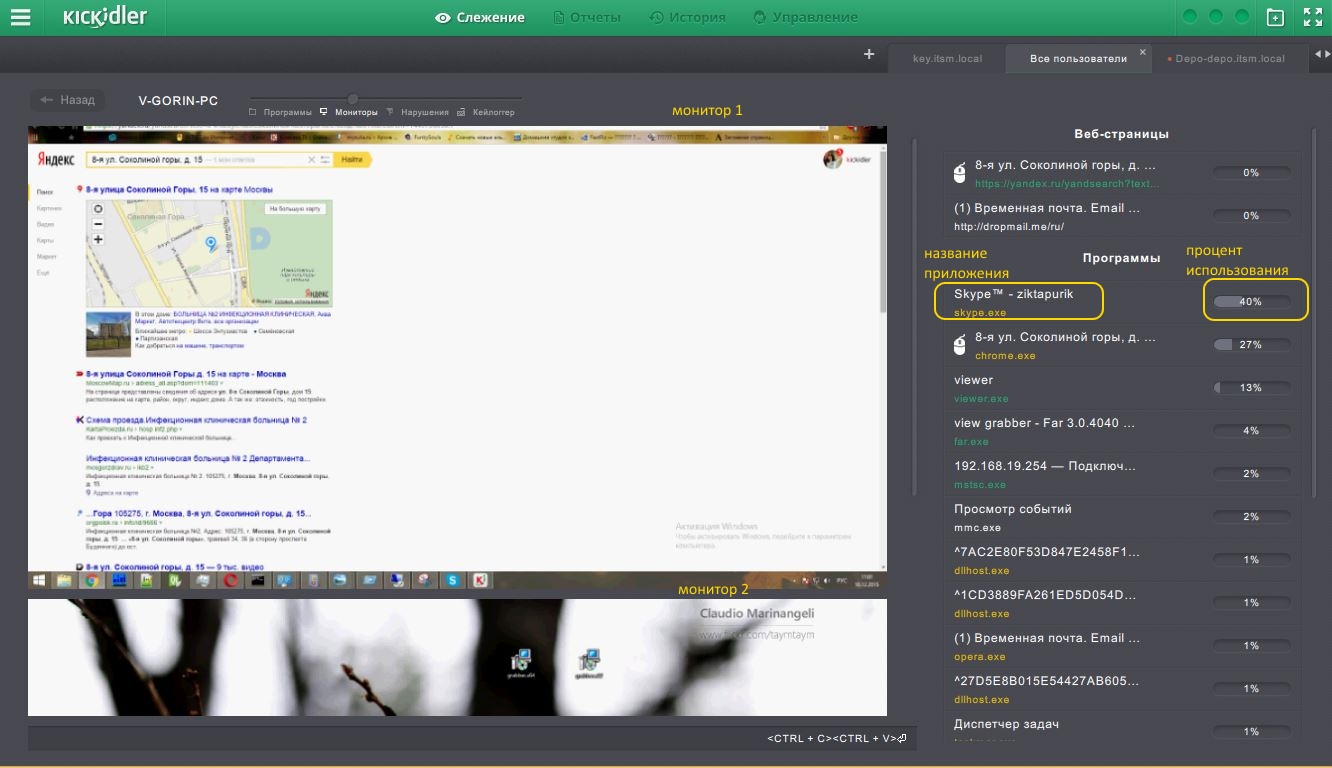Open the Управление section
1332x768 pixels.
805,17
